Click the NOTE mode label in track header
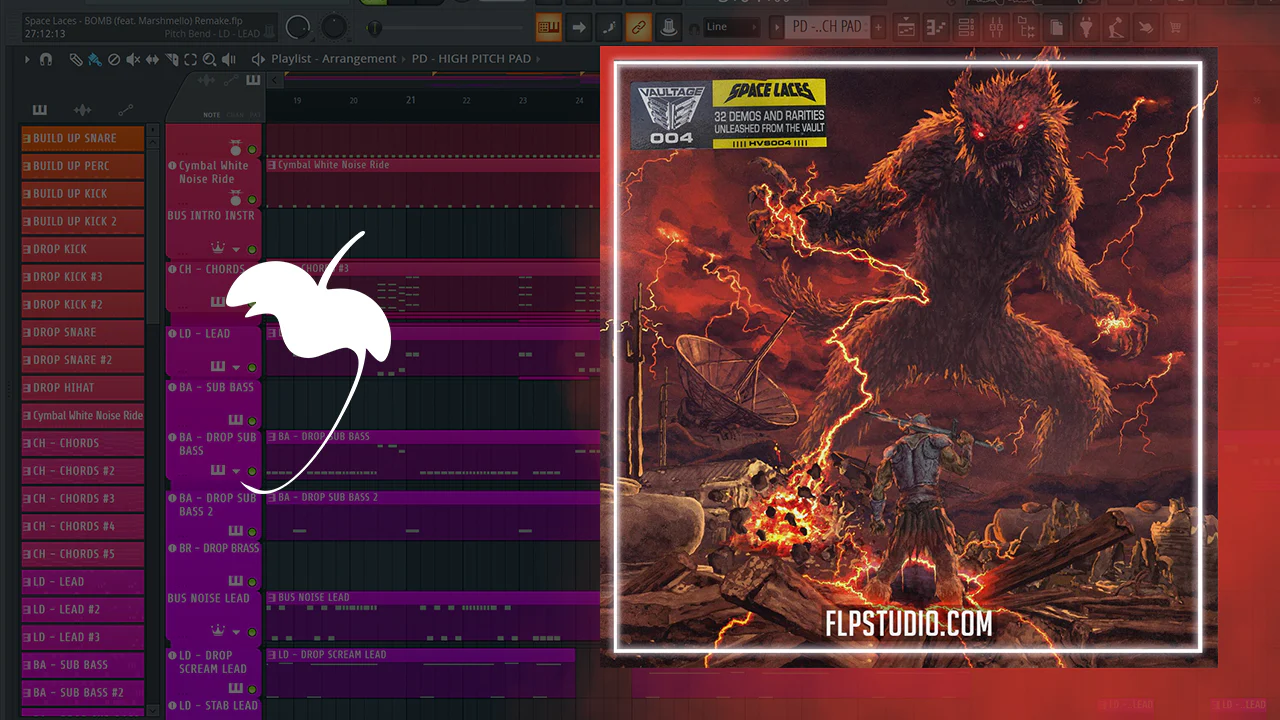Screen dimensions: 1280x720 click(211, 115)
